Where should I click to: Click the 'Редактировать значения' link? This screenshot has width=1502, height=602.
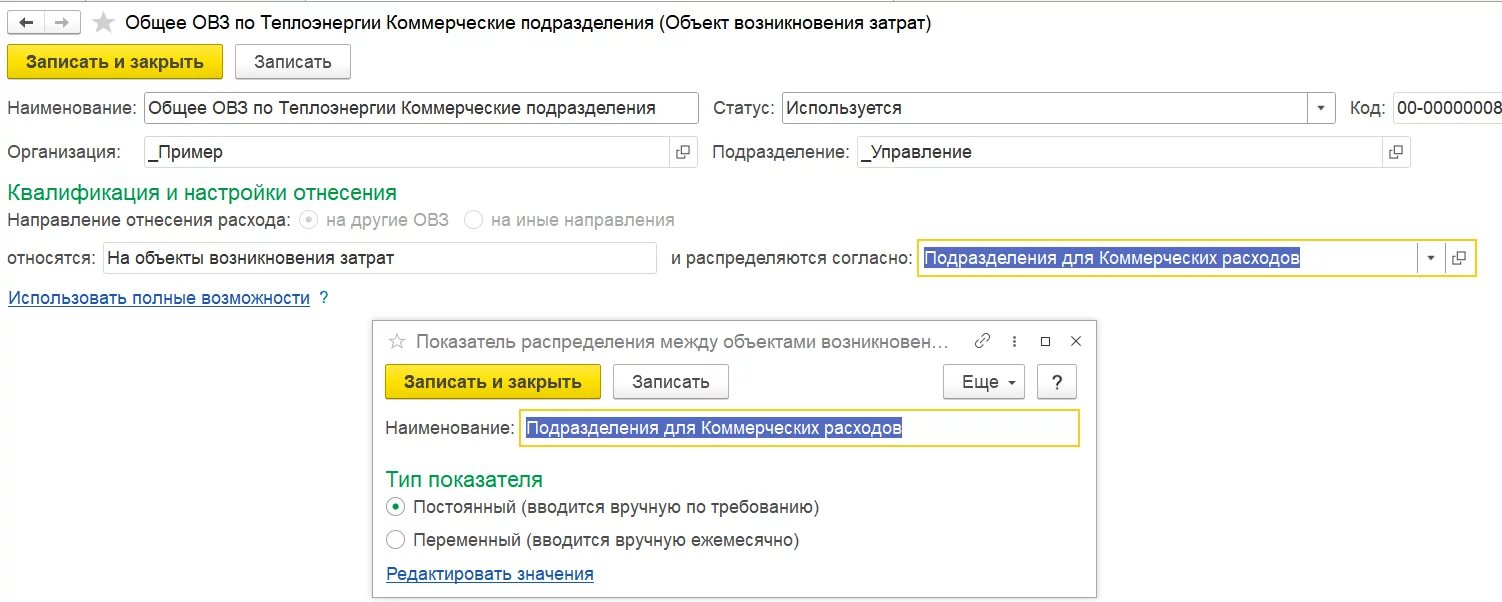(490, 574)
